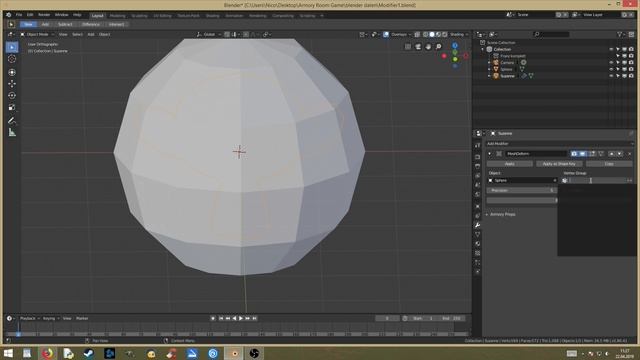Collapse the Collection tree in outliner

(x=482, y=49)
